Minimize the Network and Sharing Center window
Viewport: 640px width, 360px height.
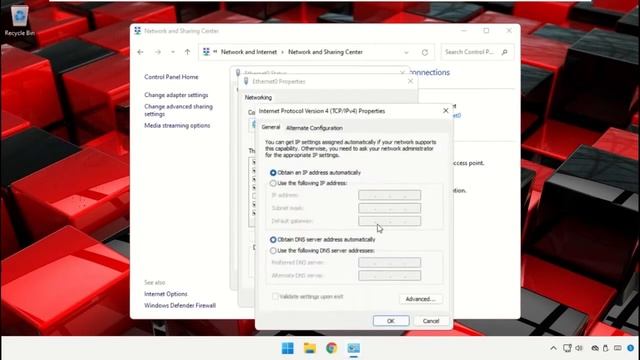click(464, 31)
